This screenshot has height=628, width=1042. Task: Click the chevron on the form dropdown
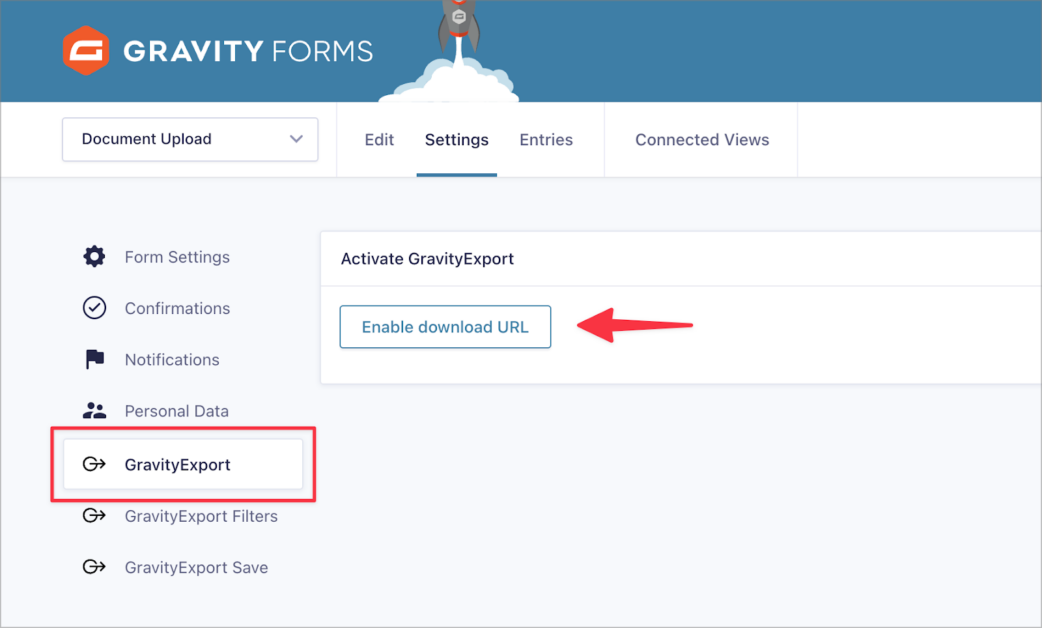tap(298, 139)
